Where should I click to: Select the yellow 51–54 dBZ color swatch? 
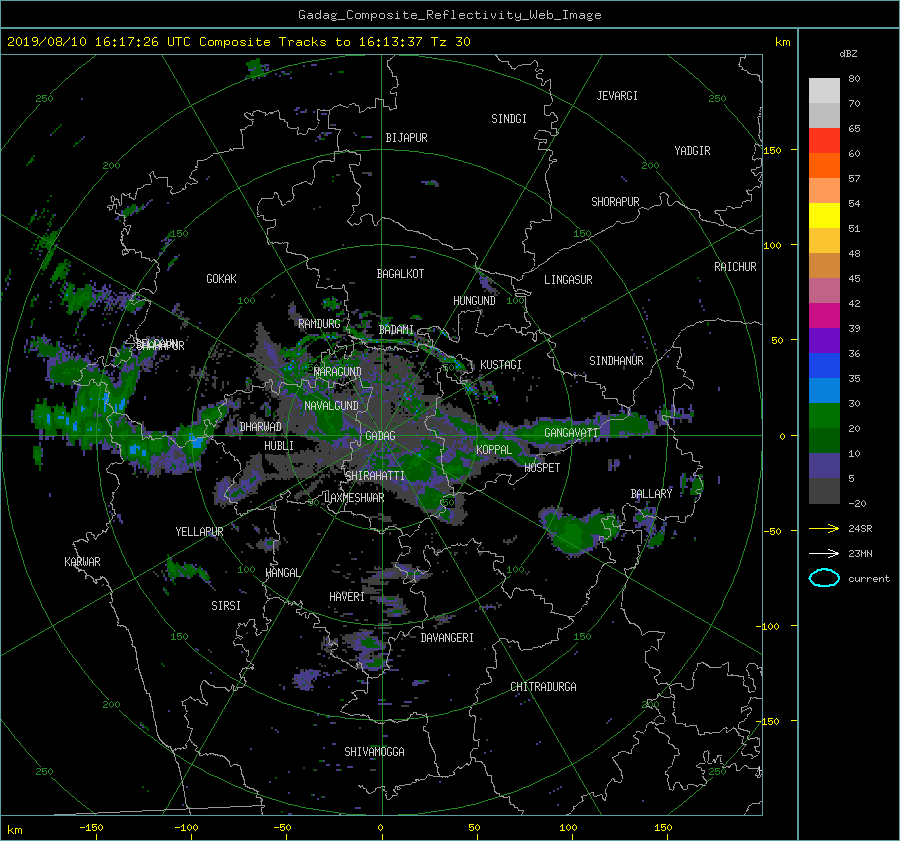coord(824,216)
